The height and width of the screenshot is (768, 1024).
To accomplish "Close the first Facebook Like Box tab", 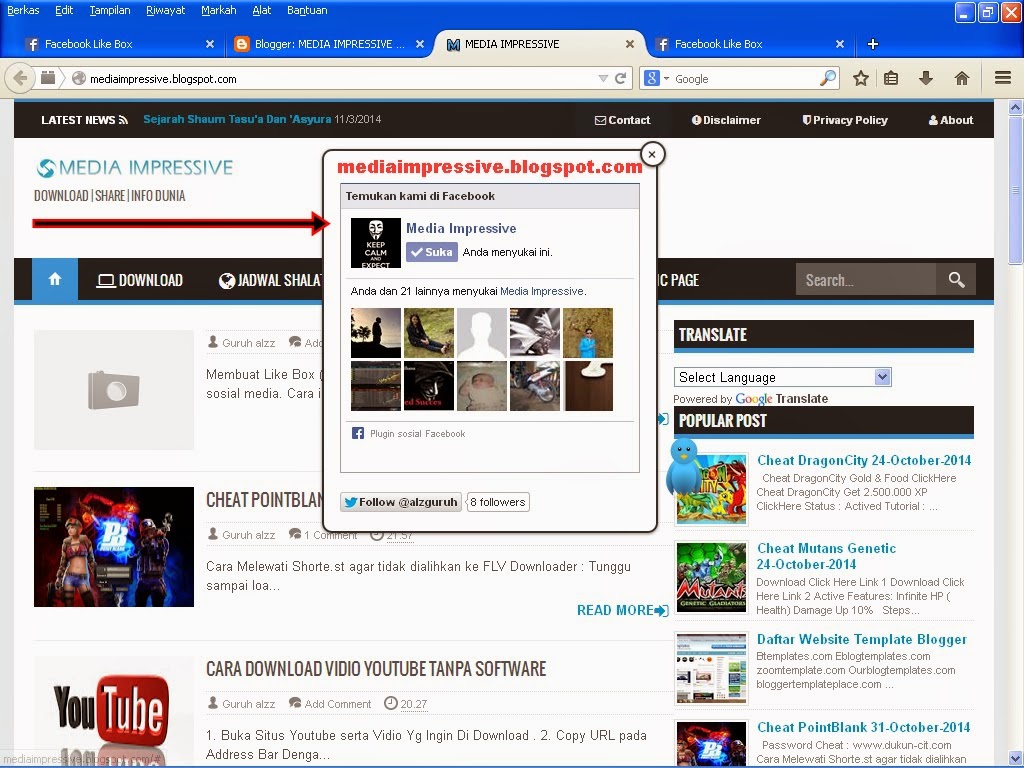I will (210, 44).
